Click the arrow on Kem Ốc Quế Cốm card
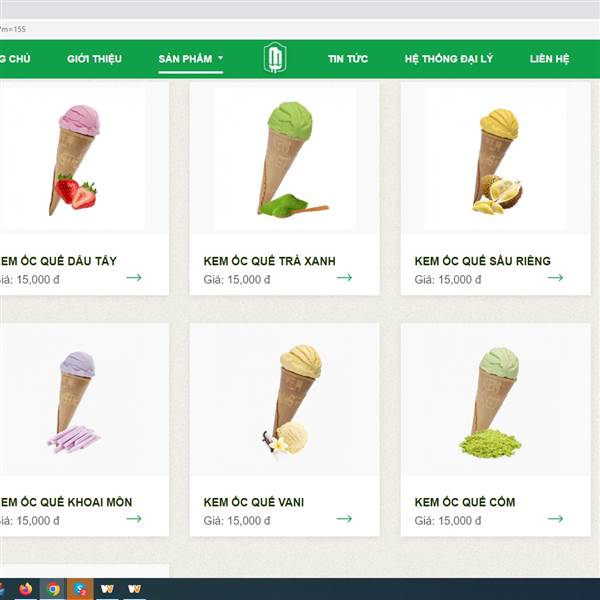The height and width of the screenshot is (600, 600). pos(555,518)
